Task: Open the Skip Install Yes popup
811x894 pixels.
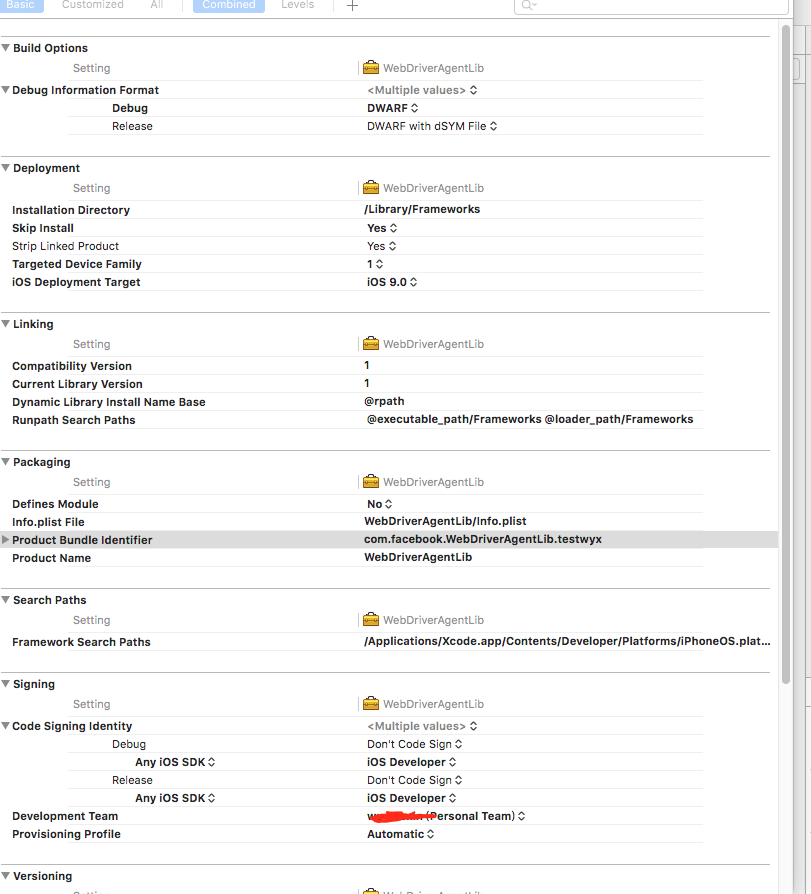Action: pos(382,228)
